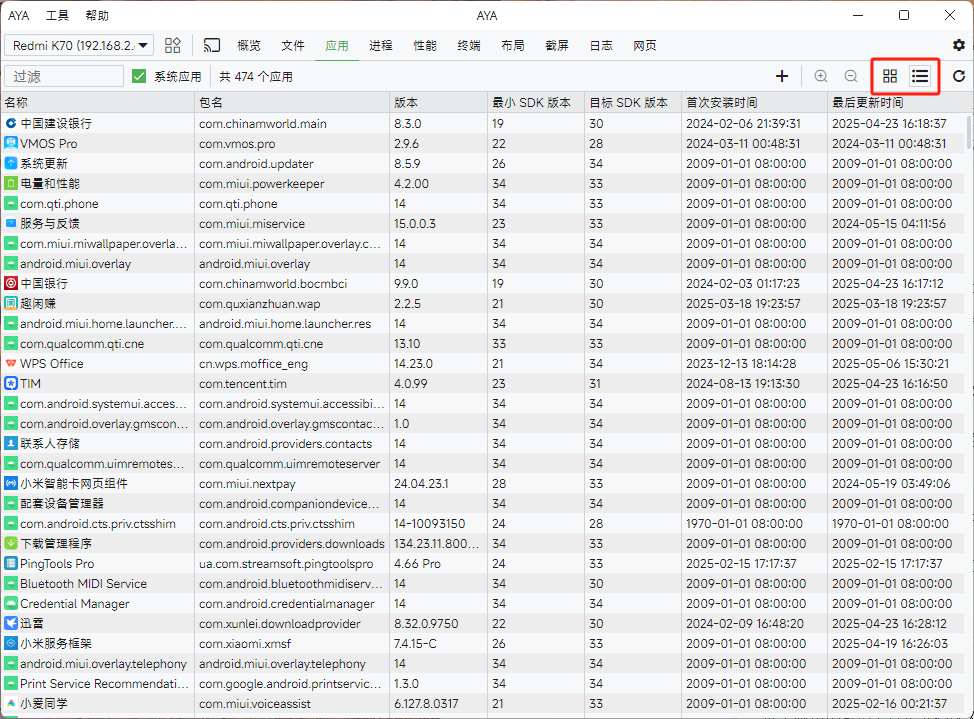This screenshot has height=719, width=974.
Task: Sort by the 包名 column header
Action: pyautogui.click(x=292, y=103)
